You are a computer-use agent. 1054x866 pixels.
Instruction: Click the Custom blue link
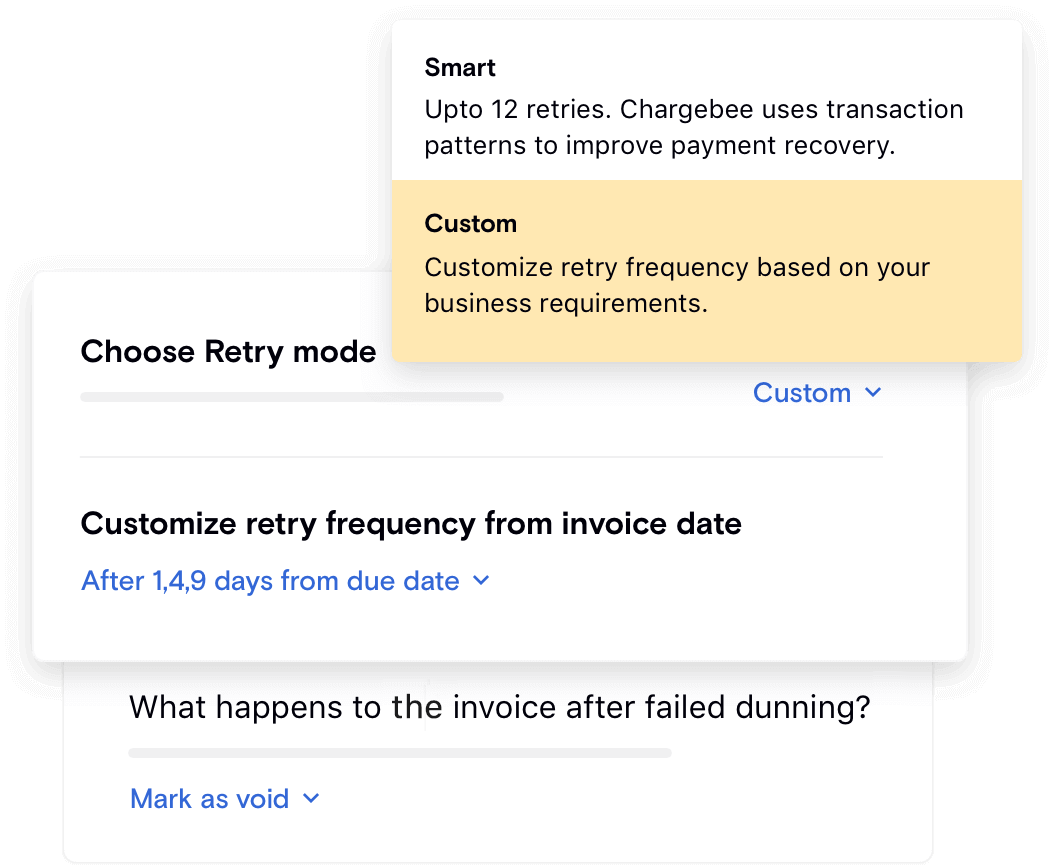tap(803, 393)
